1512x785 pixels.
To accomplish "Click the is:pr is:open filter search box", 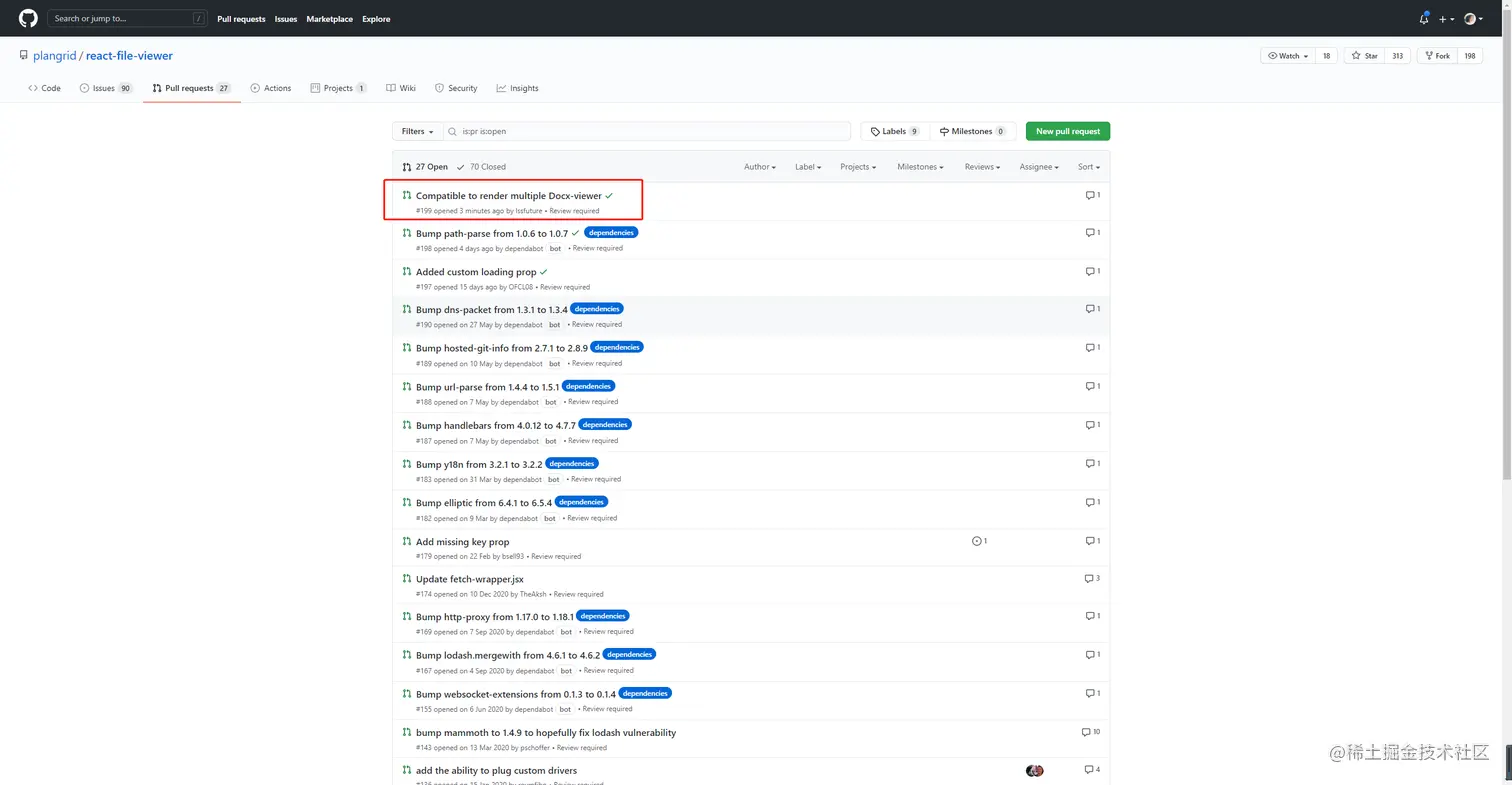I will click(x=647, y=131).
